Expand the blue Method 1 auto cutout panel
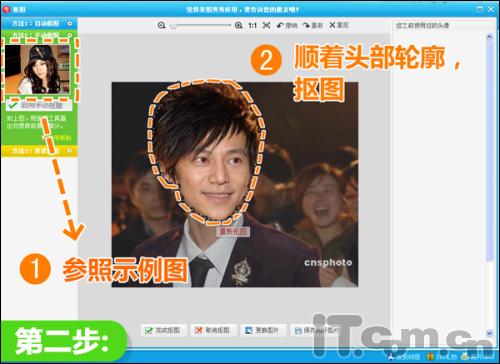This screenshot has width=500, height=364. [39, 24]
